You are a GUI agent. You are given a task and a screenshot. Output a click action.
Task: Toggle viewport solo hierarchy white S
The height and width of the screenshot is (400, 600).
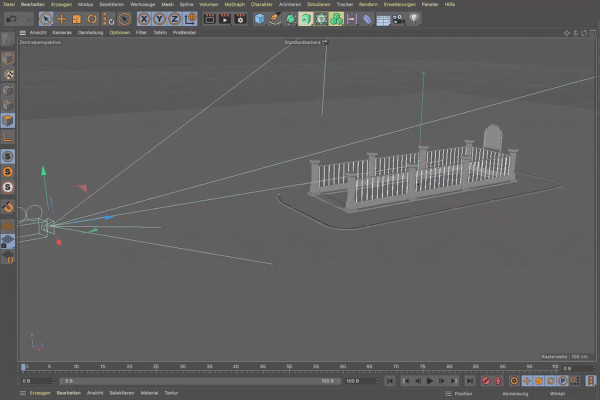click(x=8, y=187)
